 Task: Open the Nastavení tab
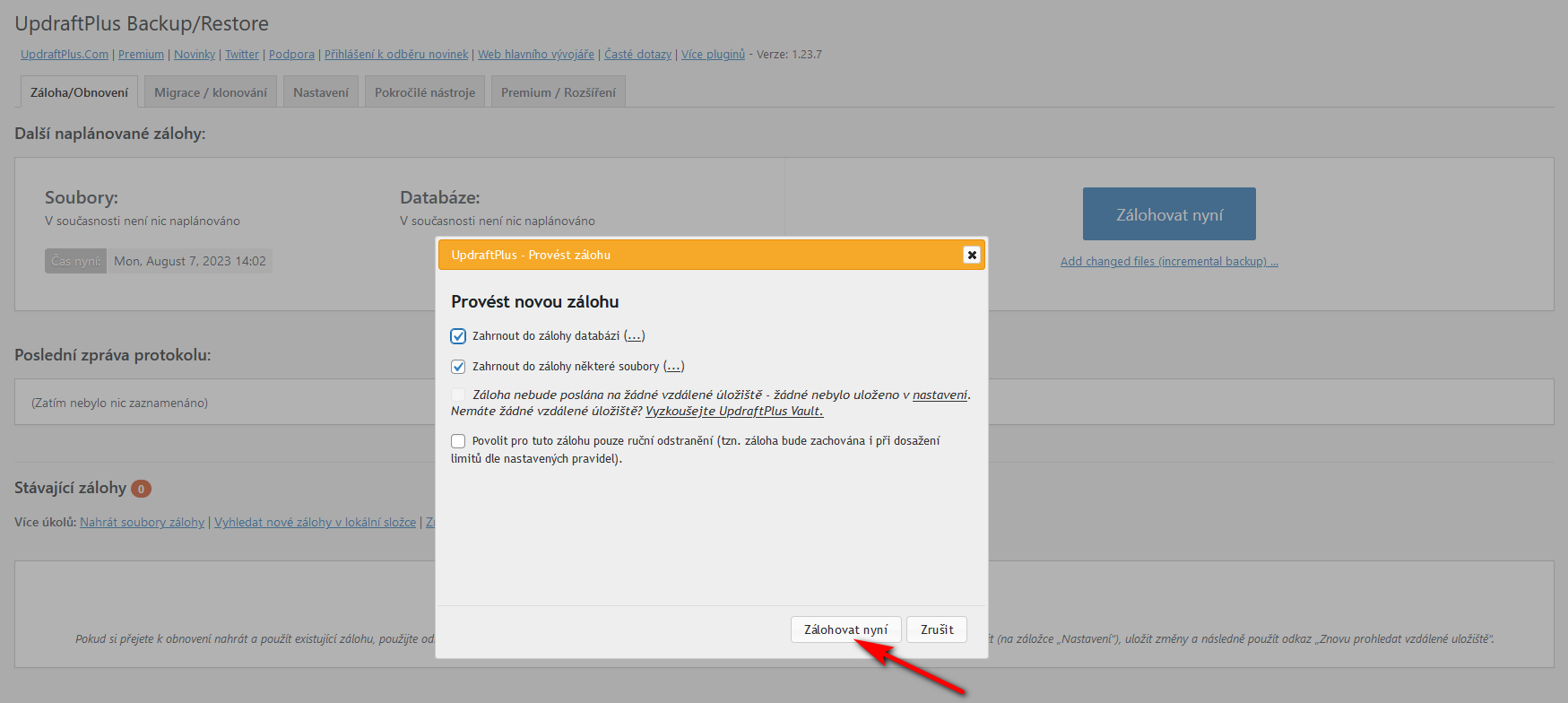pos(321,92)
